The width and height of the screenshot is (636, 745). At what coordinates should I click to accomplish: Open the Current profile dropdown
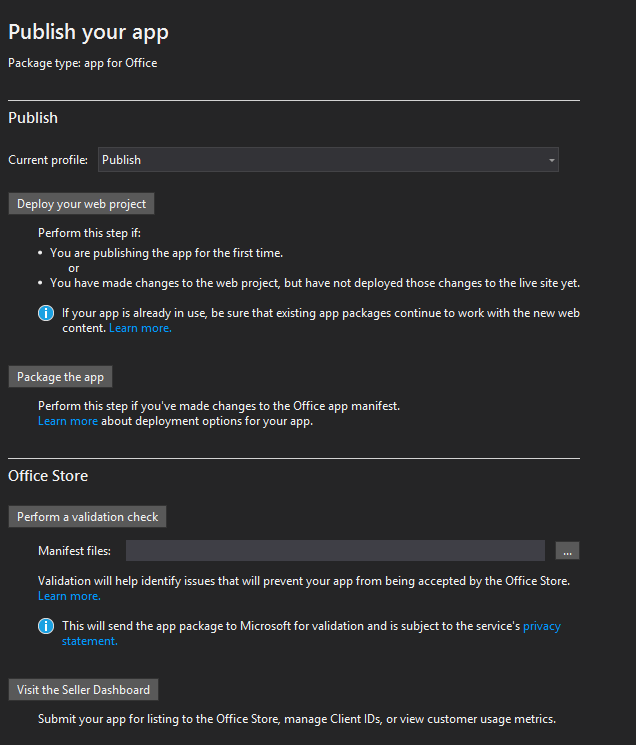tap(328, 160)
